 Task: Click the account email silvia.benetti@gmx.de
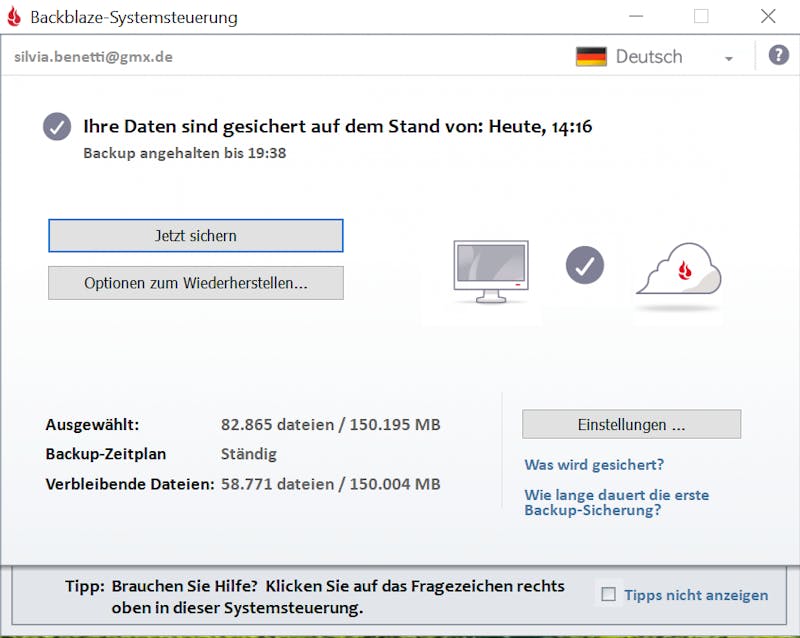point(93,57)
